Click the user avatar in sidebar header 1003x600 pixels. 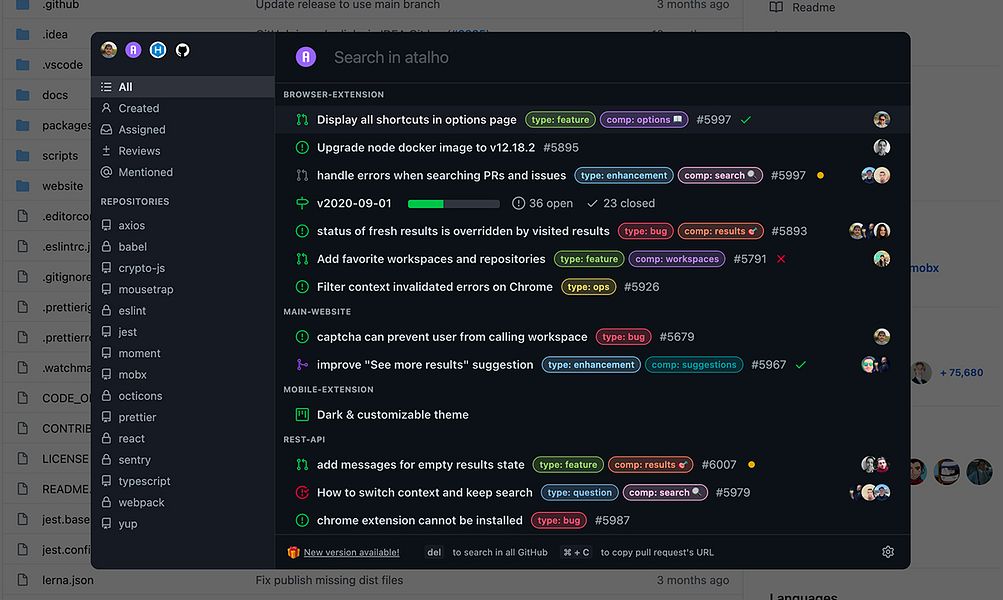[x=109, y=50]
